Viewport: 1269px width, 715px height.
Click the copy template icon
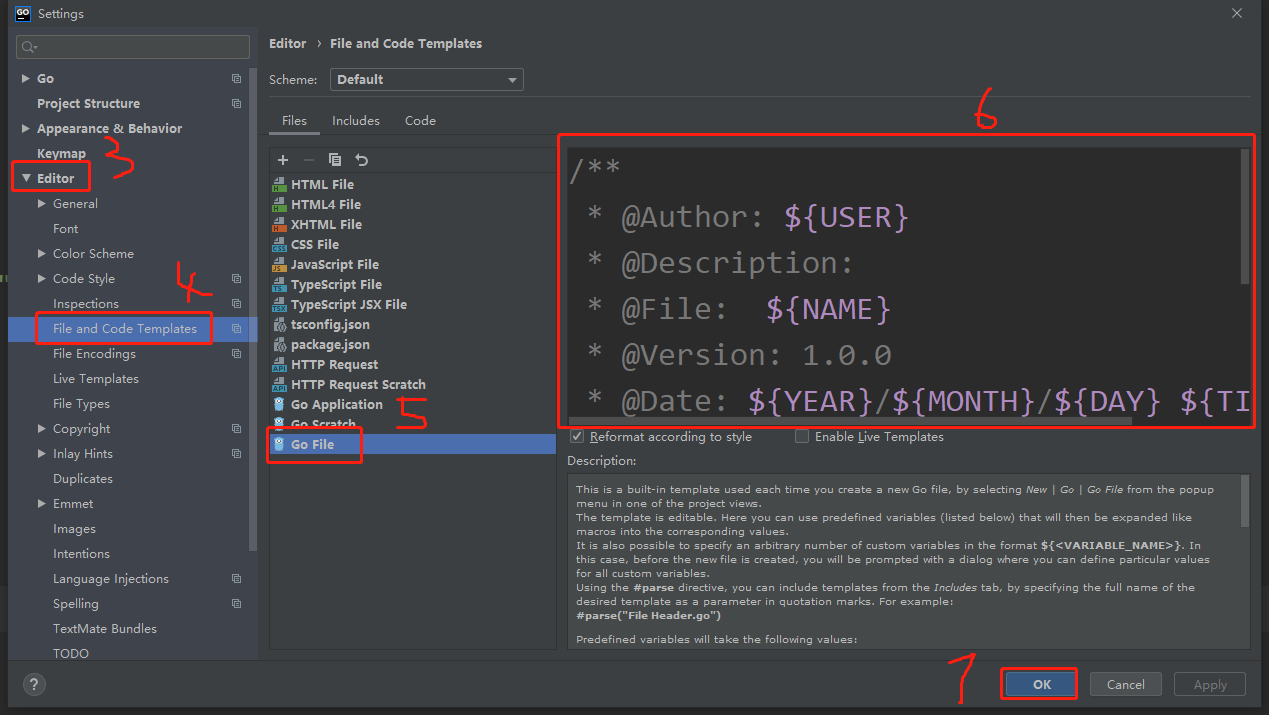pos(335,160)
